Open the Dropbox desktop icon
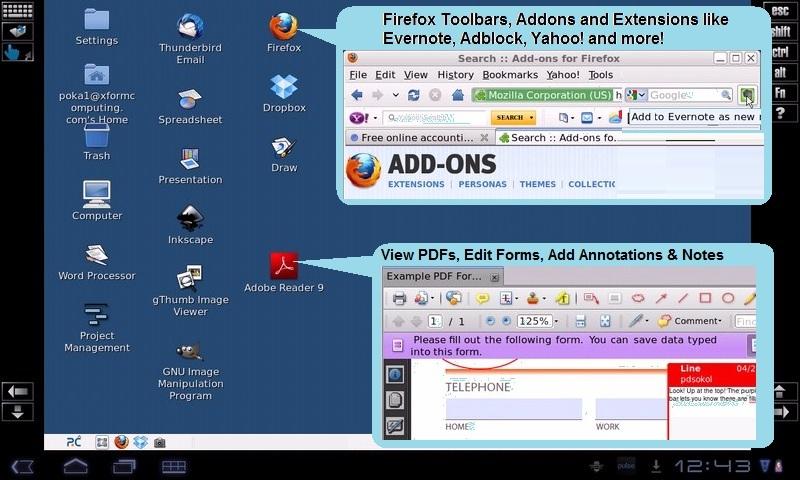 pos(284,88)
